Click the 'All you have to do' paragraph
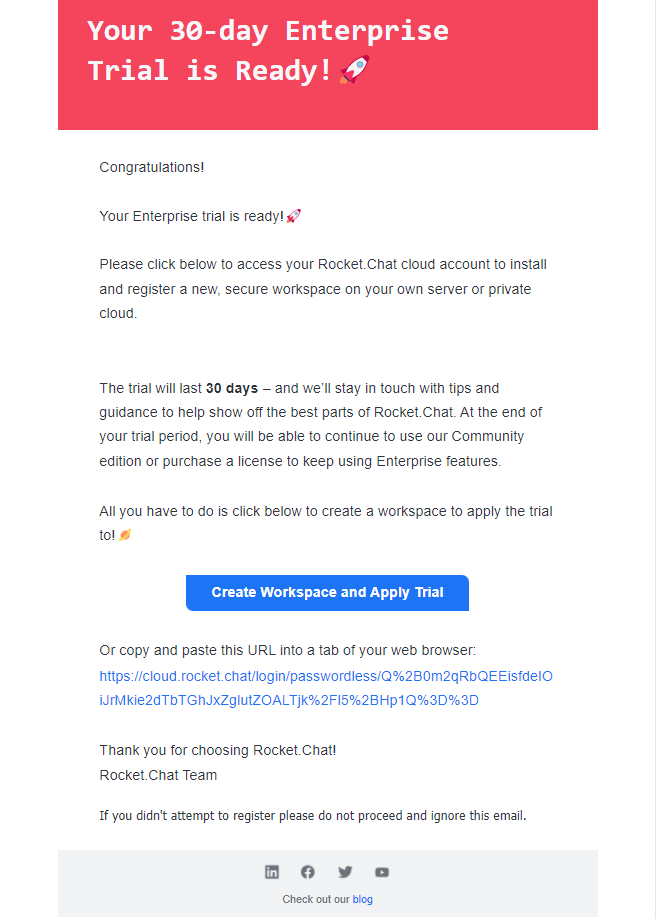 tap(326, 523)
